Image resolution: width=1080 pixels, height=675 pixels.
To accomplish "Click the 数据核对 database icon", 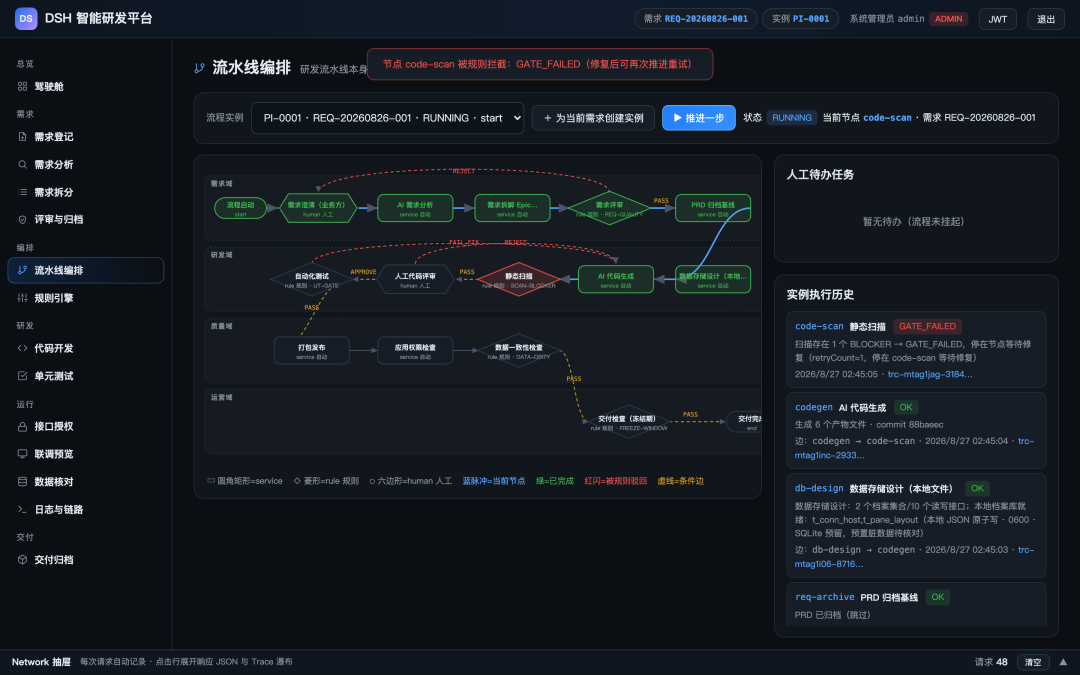I will pyautogui.click(x=23, y=481).
